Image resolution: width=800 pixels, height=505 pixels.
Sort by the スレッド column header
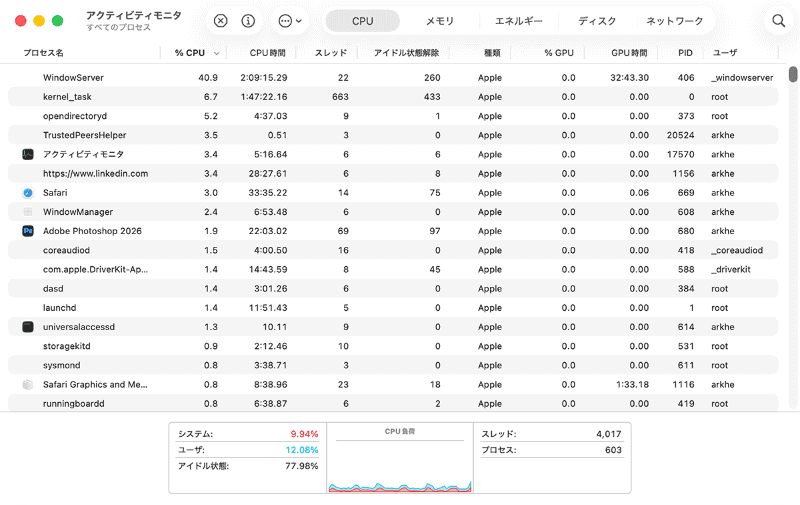point(331,53)
